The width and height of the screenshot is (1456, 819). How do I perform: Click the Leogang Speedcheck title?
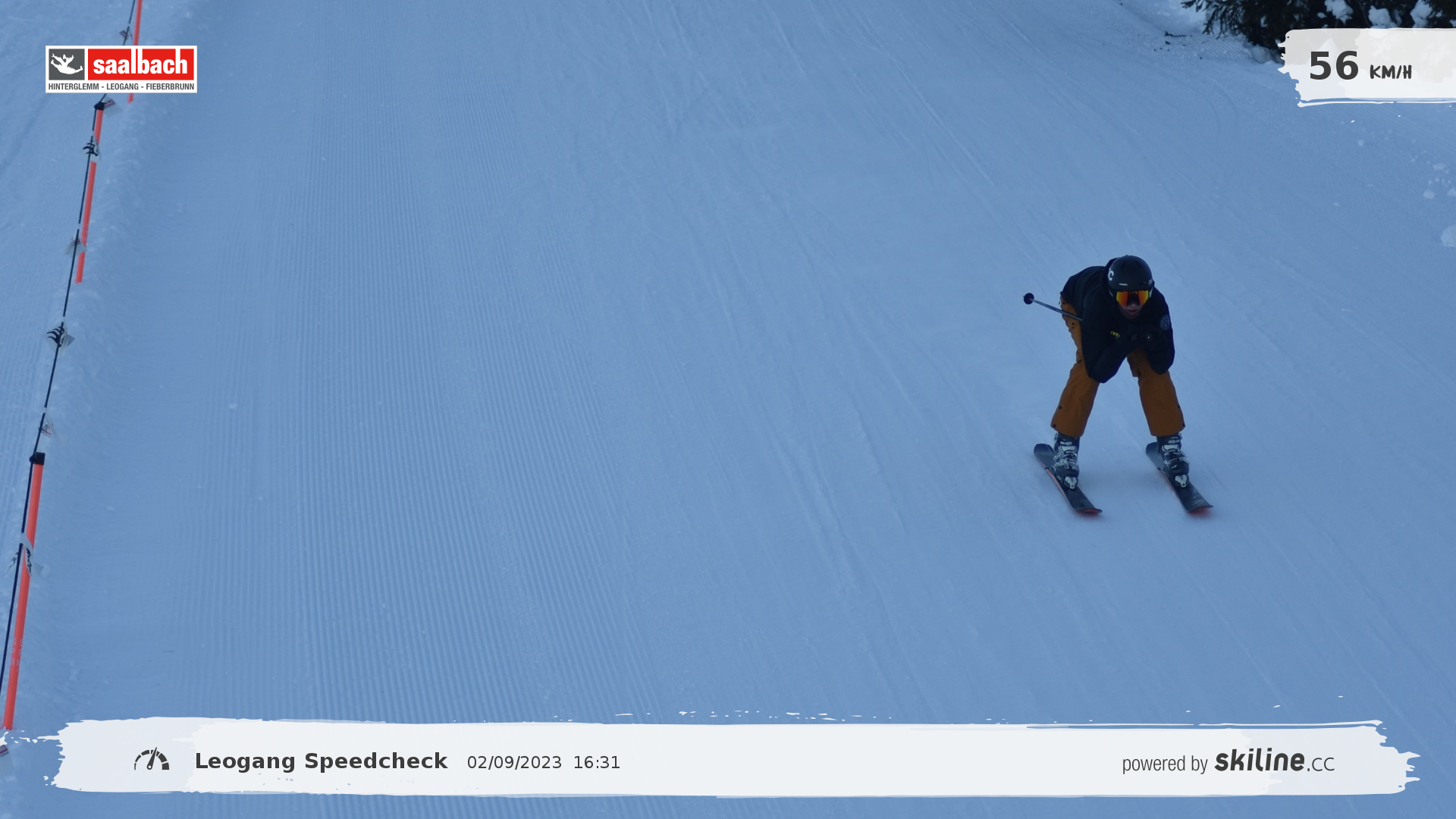click(321, 761)
